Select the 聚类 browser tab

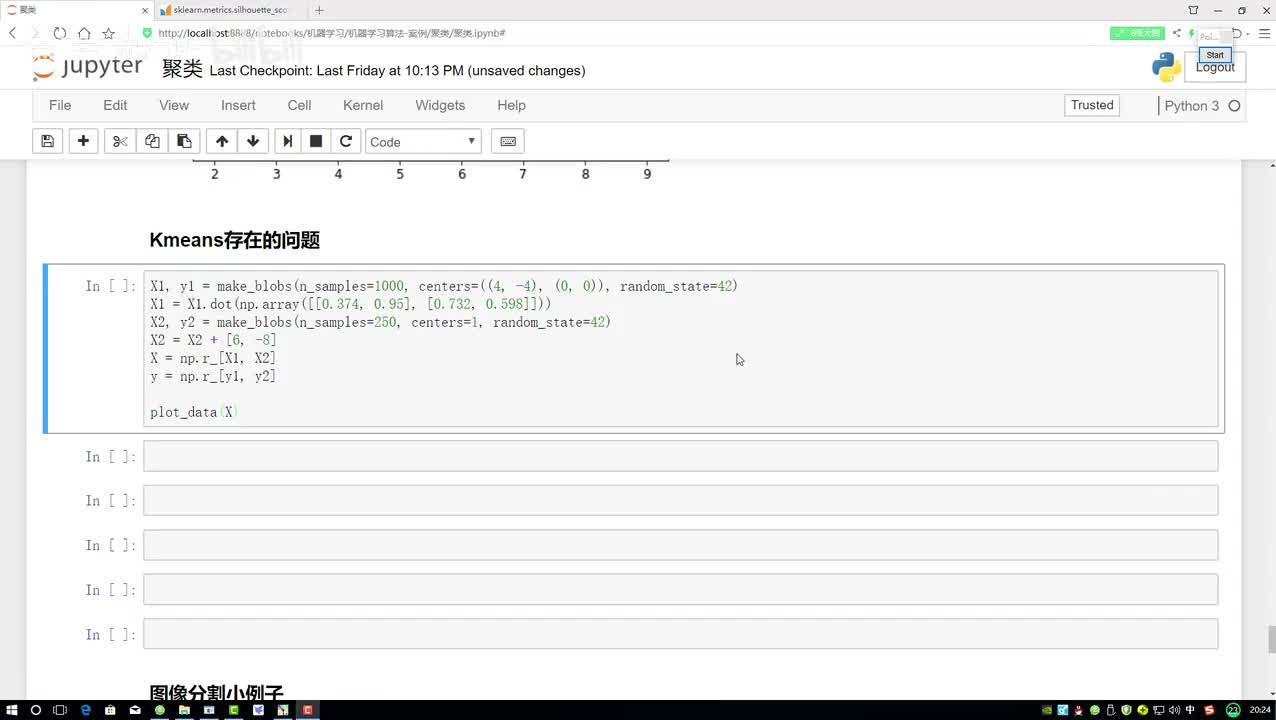[x=75, y=10]
